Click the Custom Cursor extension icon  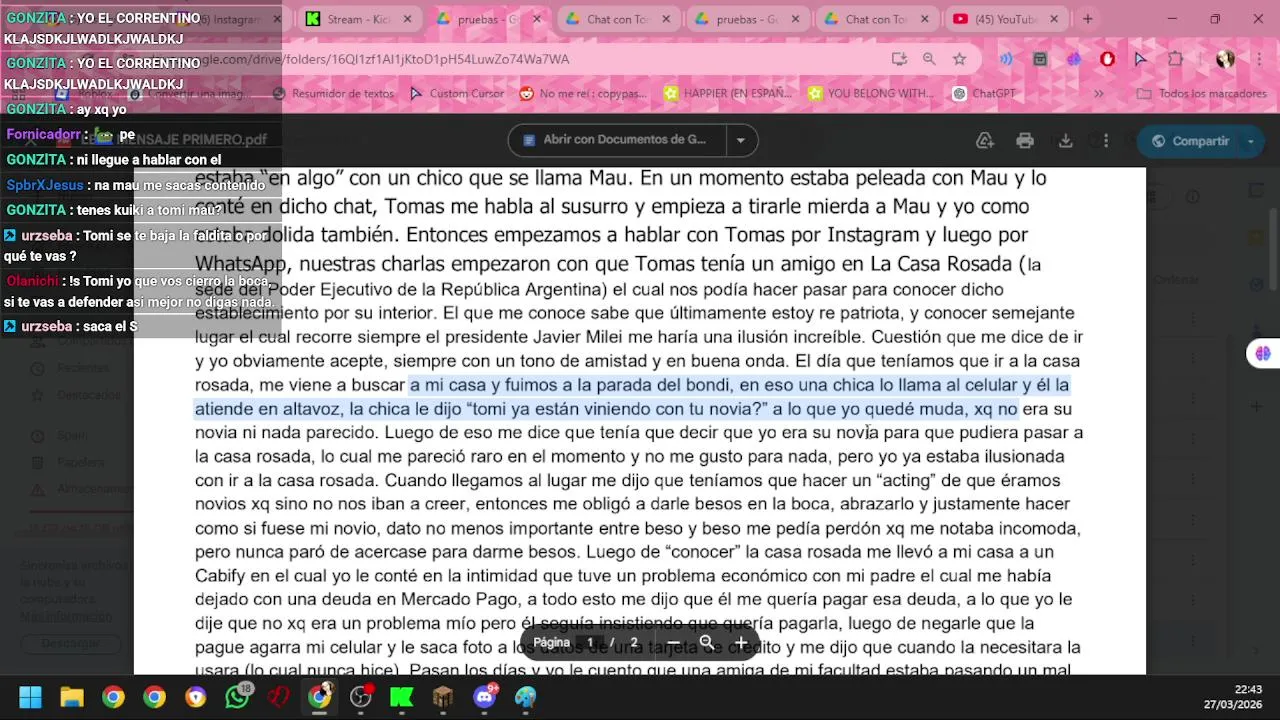coord(1141,59)
